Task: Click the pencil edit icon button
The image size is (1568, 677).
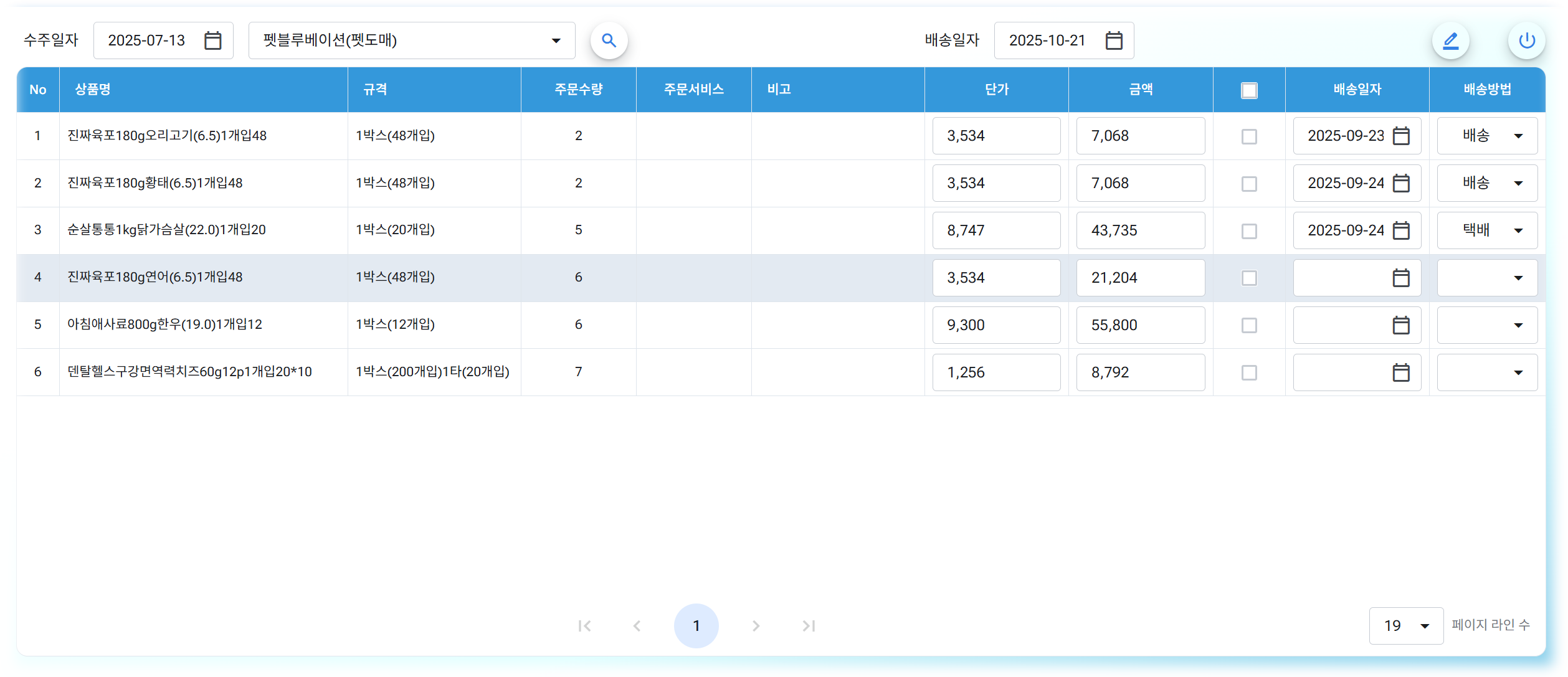Action: click(x=1450, y=40)
